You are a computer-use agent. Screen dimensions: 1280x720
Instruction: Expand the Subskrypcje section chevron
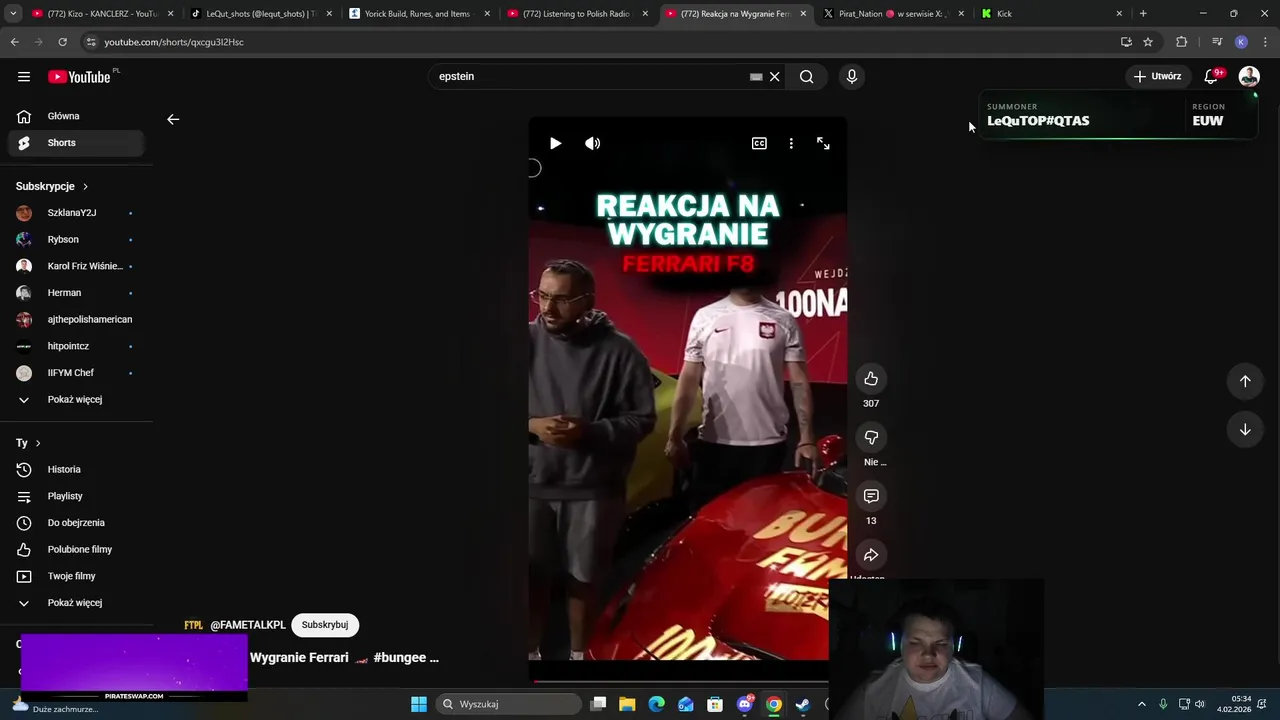(85, 187)
